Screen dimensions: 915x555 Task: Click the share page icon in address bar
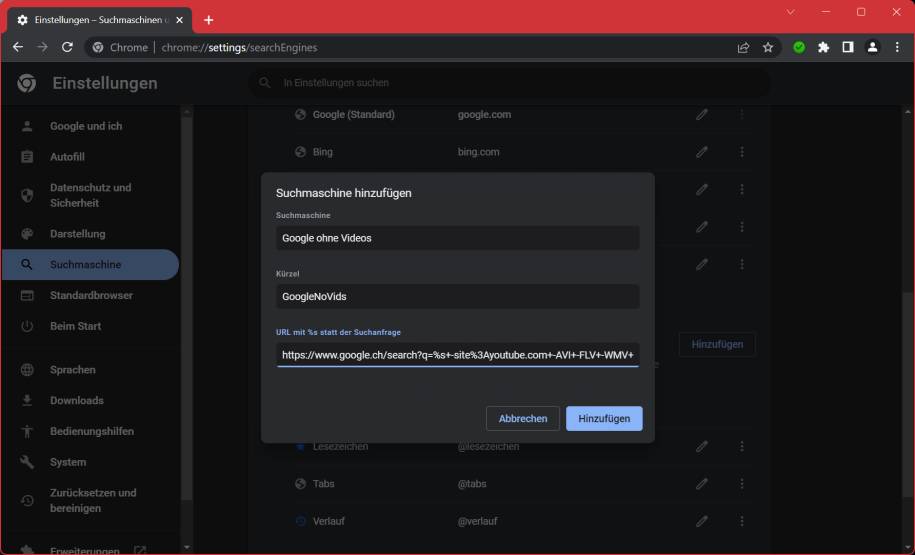[743, 48]
